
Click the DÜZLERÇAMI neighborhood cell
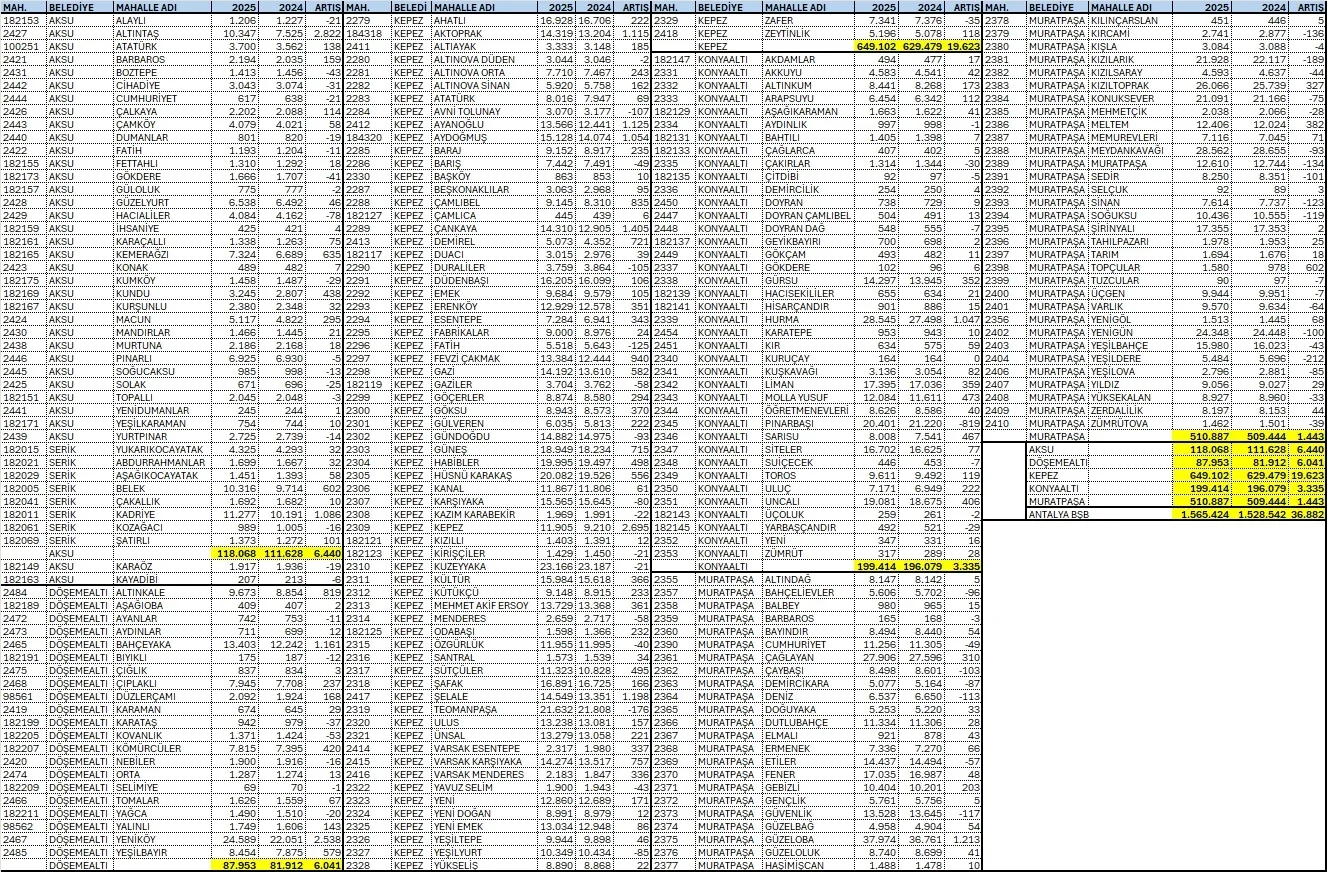[x=156, y=696]
